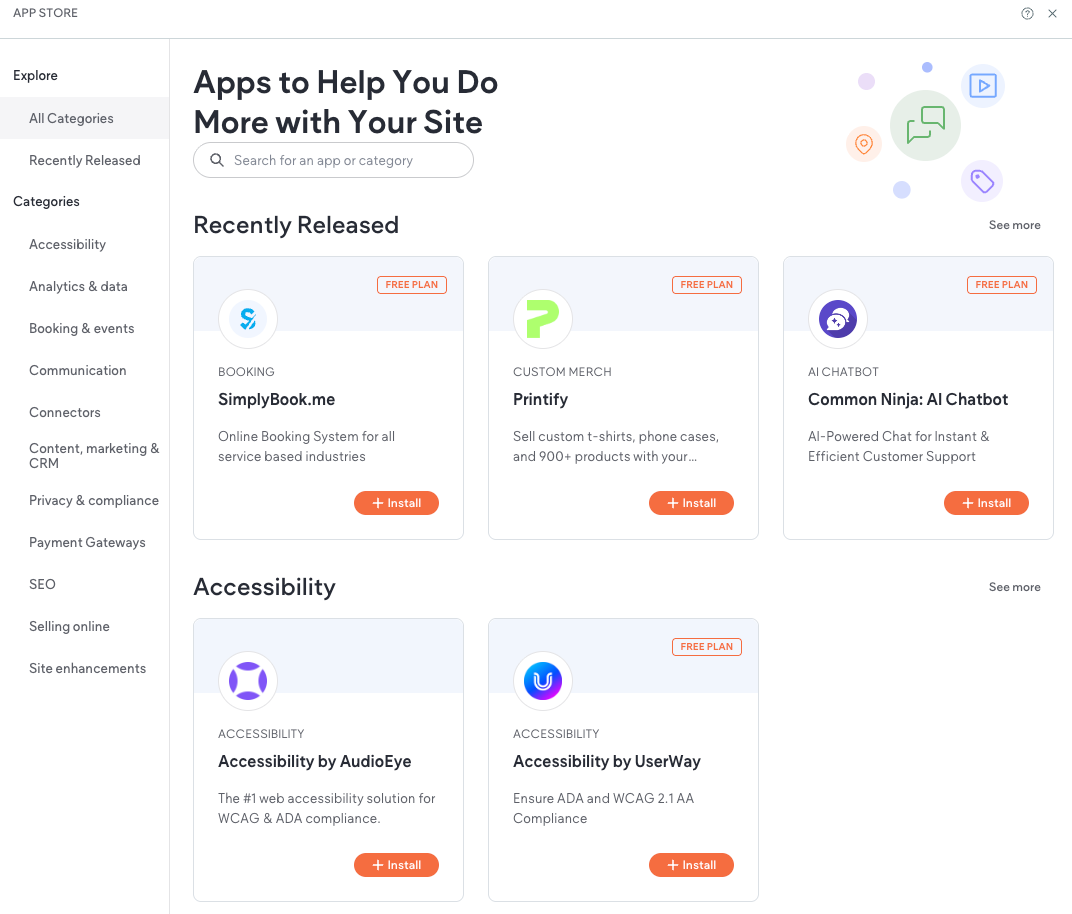Screen dimensions: 1072x914
Task: Open Recently Released in the sidebar
Action: pos(84,160)
